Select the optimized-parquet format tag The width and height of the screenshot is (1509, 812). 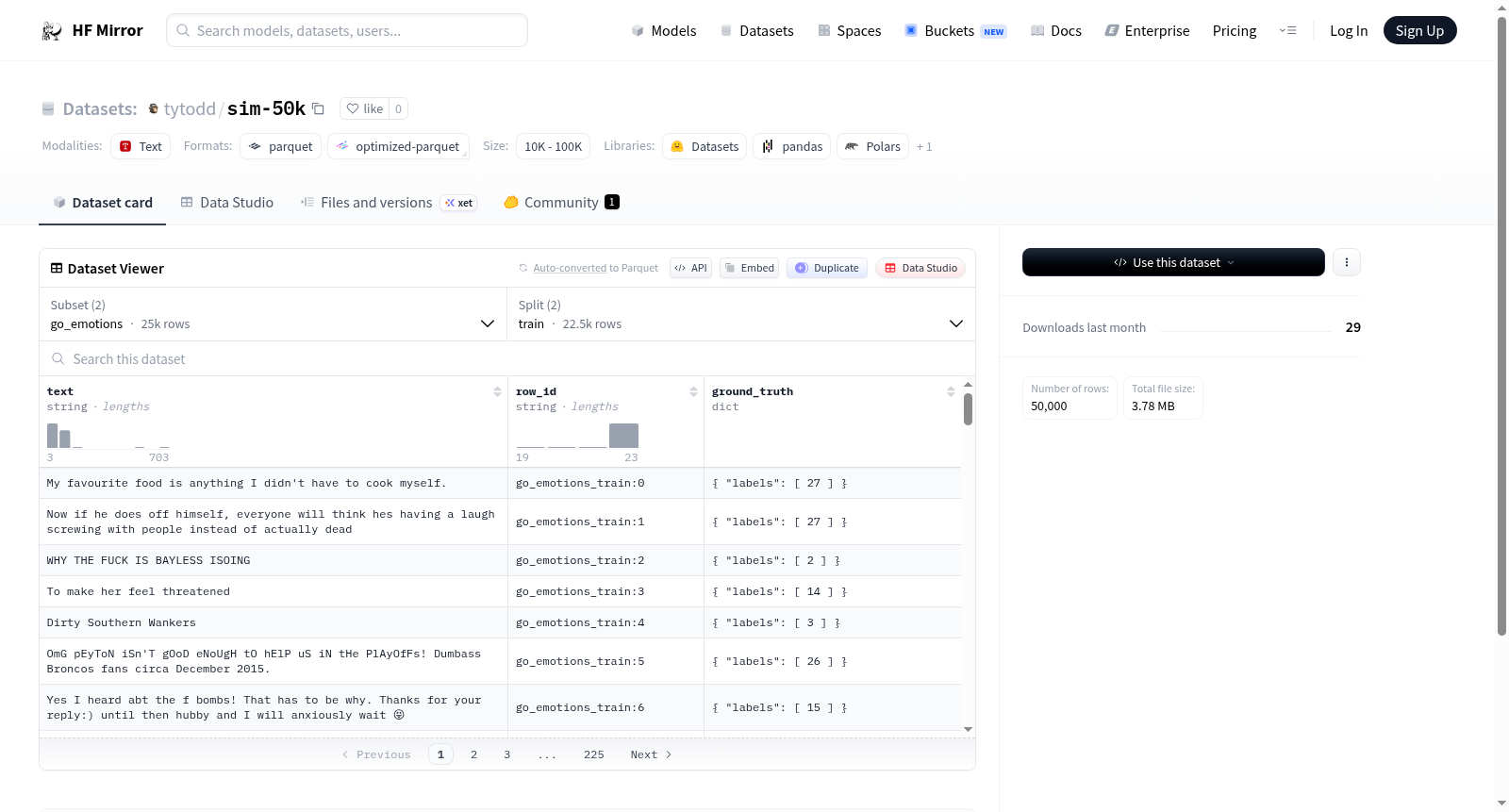tap(398, 146)
